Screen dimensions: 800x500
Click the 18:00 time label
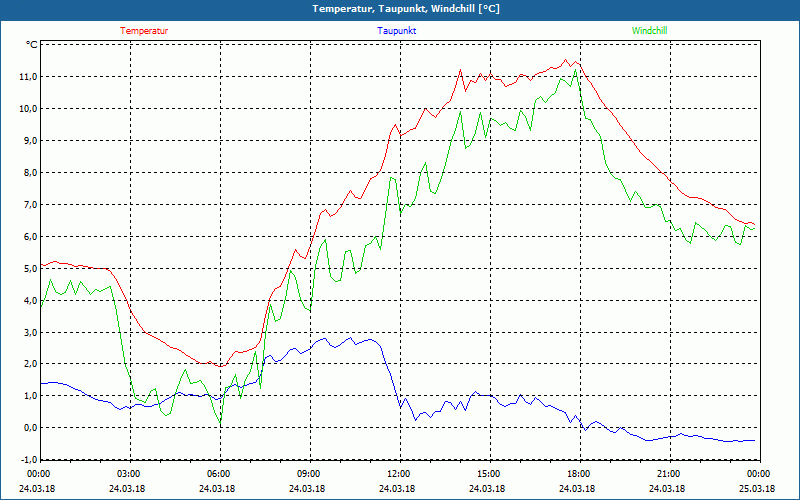(x=577, y=474)
